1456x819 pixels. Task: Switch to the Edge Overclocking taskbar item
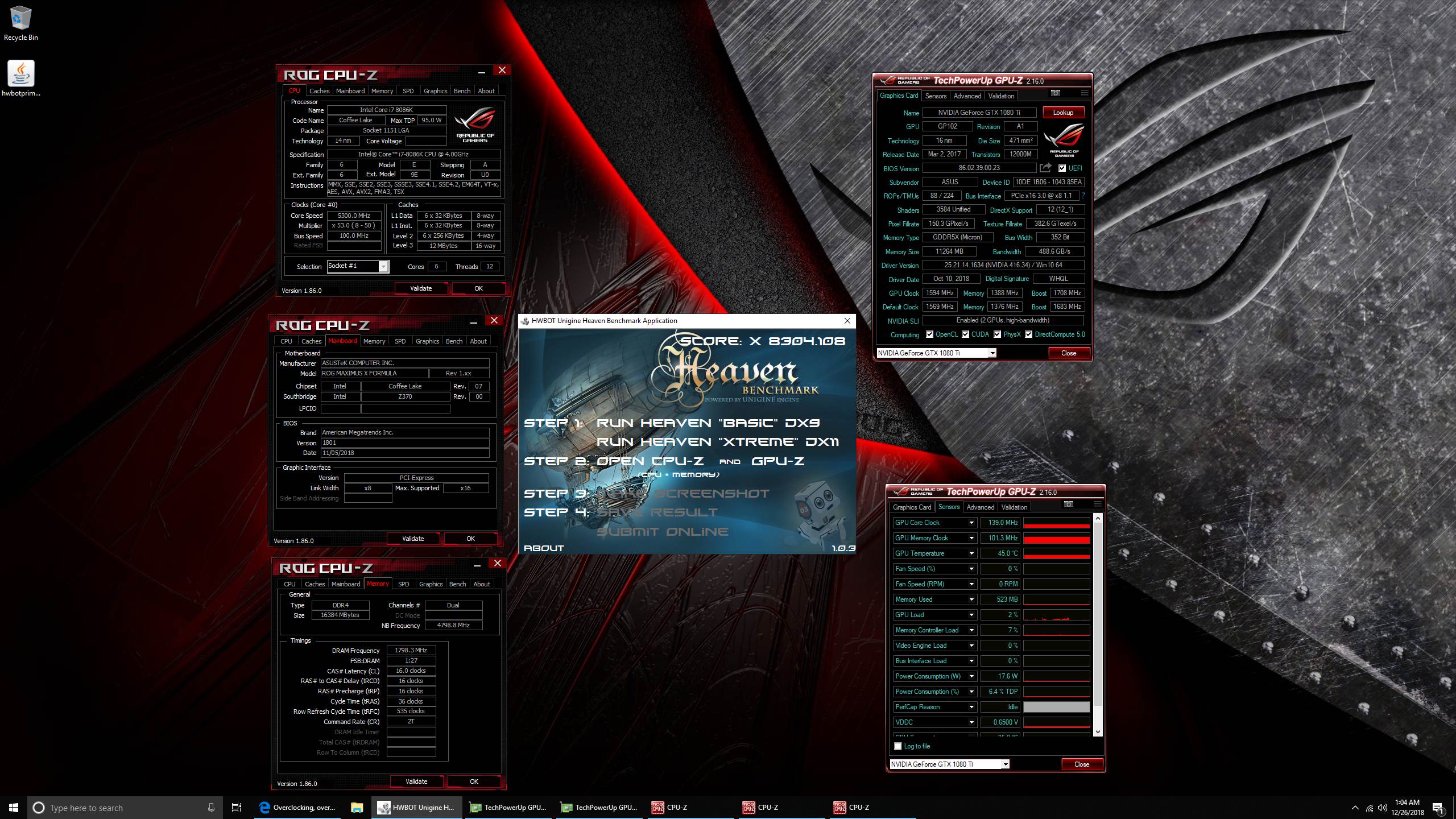pyautogui.click(x=298, y=808)
